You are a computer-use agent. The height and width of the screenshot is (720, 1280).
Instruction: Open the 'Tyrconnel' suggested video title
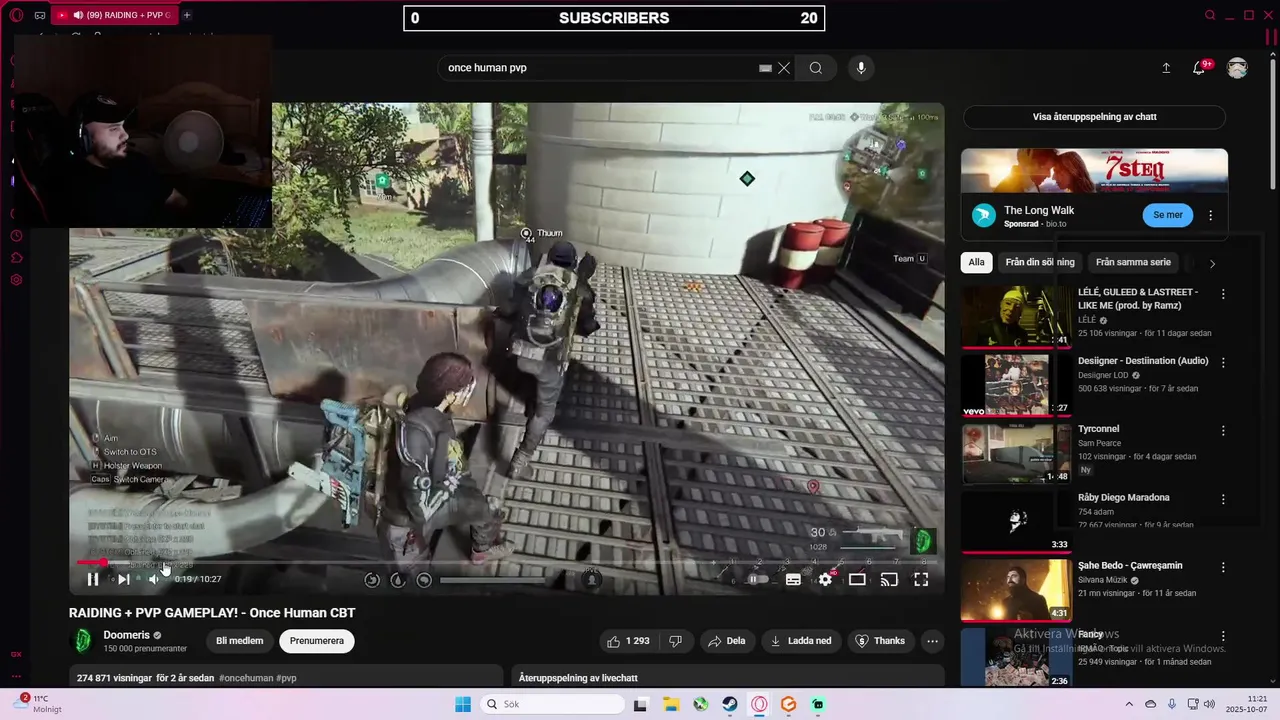1098,429
